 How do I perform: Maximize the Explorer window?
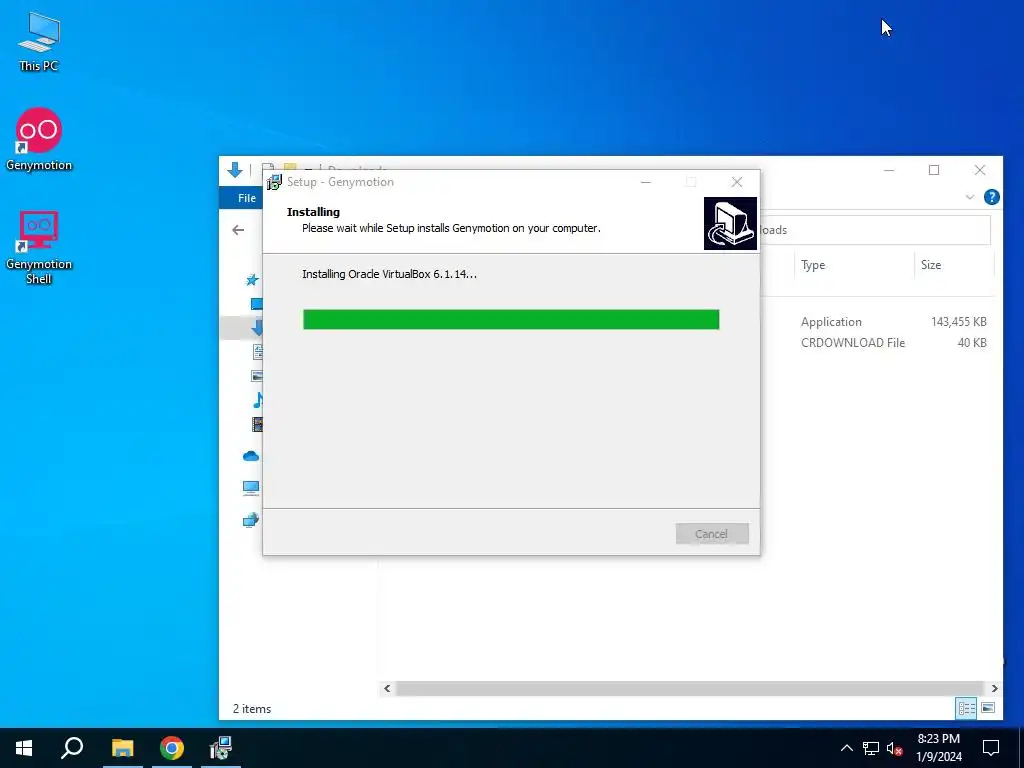click(x=934, y=170)
